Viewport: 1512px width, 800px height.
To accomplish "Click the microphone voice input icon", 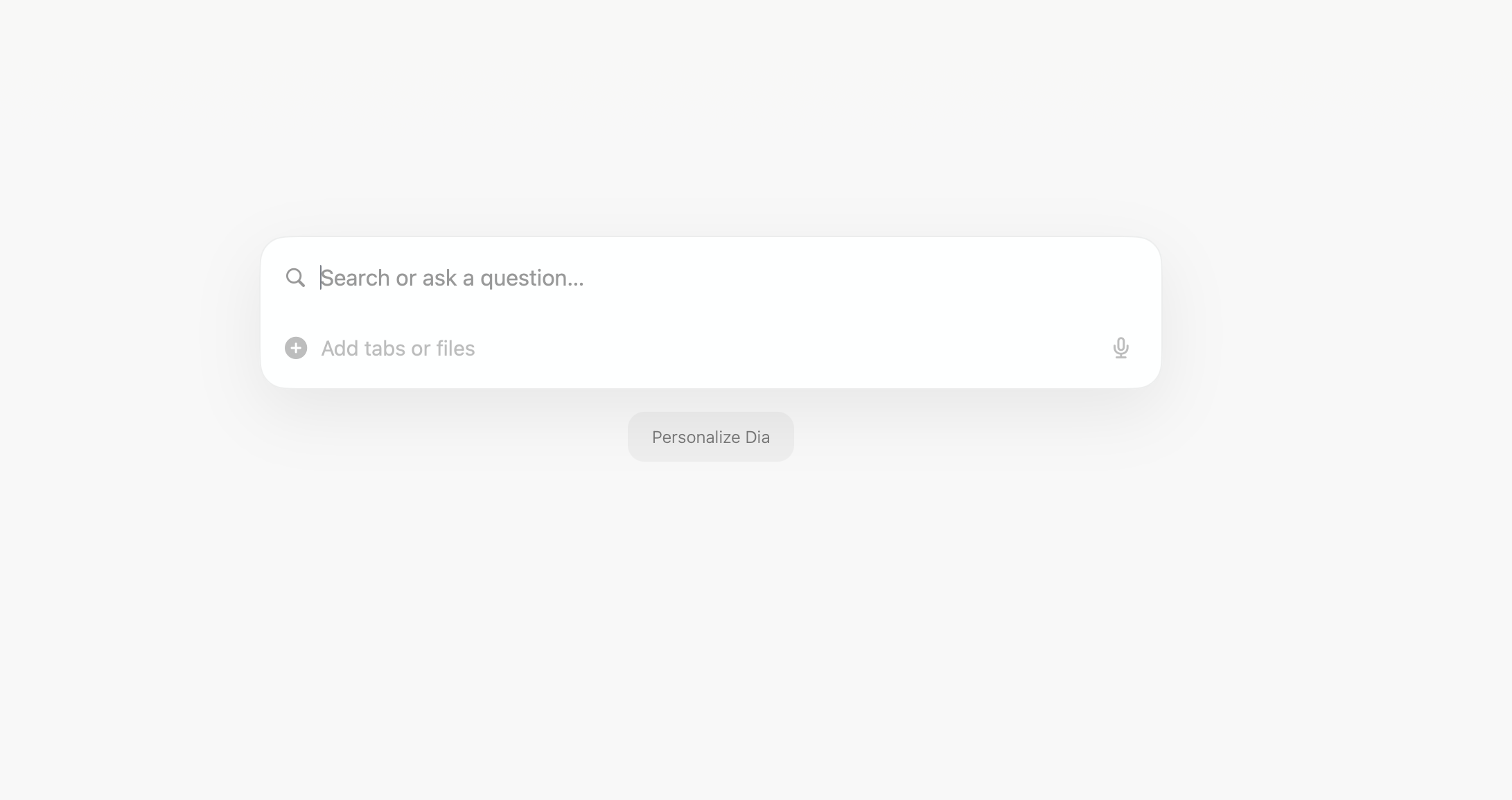I will 1120,348.
